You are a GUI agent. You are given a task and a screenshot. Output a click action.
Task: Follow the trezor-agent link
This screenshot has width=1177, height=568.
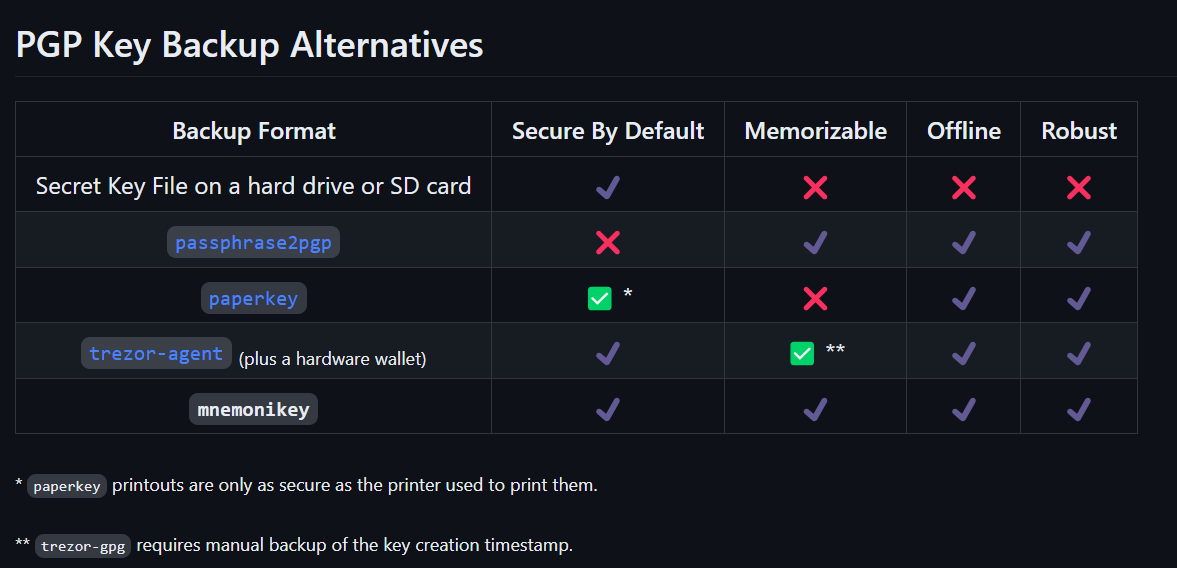pyautogui.click(x=156, y=353)
